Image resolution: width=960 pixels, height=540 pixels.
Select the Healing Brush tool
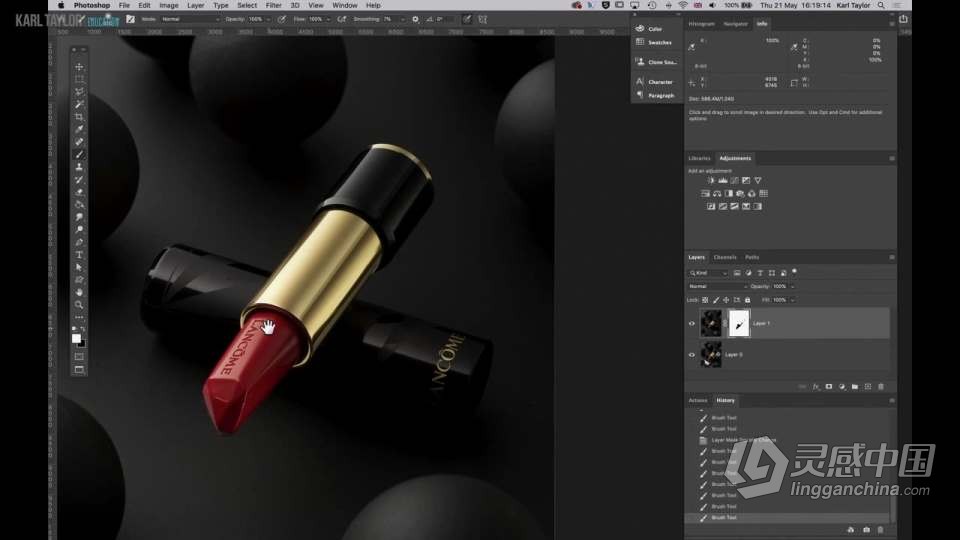coord(79,141)
